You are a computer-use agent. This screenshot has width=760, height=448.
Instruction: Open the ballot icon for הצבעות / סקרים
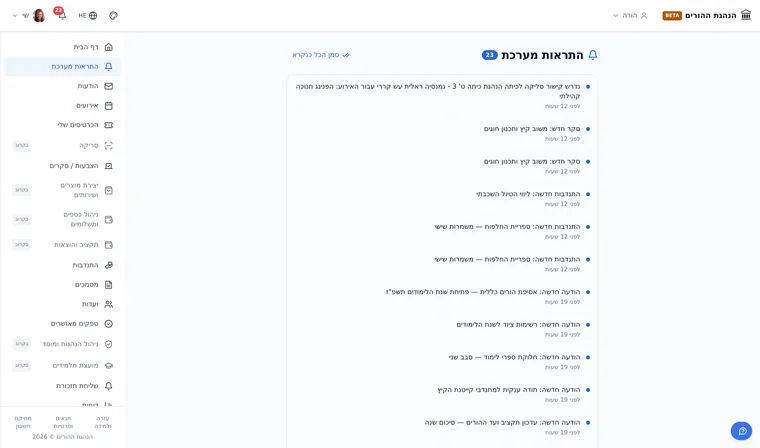click(109, 166)
